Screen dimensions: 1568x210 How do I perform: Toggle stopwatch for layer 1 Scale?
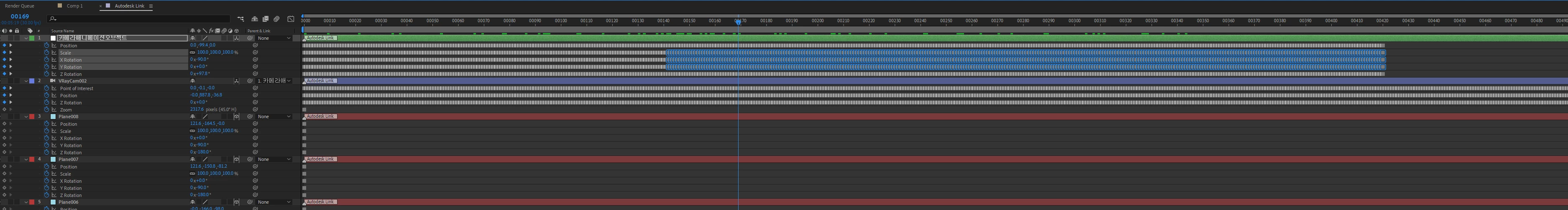[46, 52]
